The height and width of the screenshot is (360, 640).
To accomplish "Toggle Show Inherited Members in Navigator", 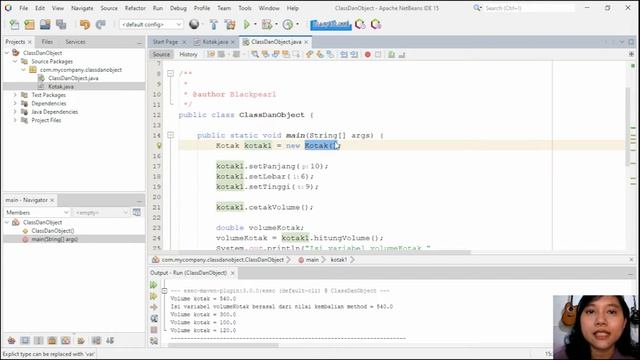I will (x=11, y=340).
